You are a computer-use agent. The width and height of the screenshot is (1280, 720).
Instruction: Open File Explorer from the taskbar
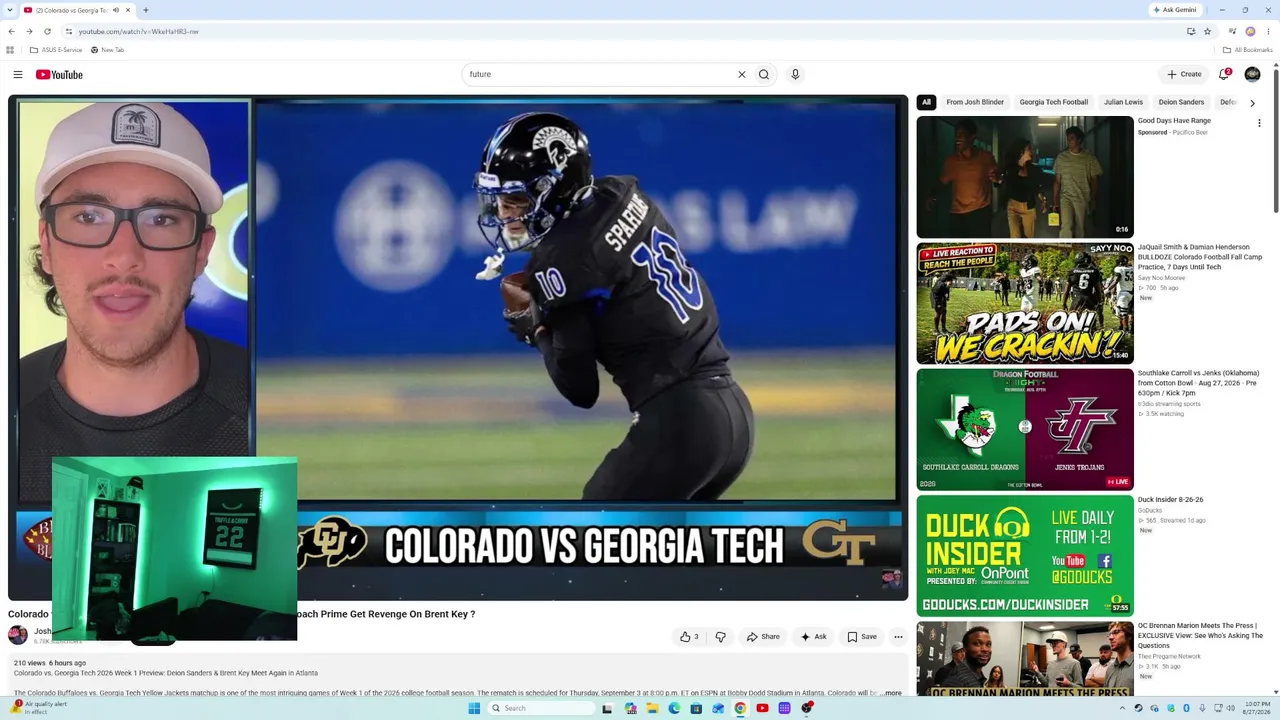[652, 708]
